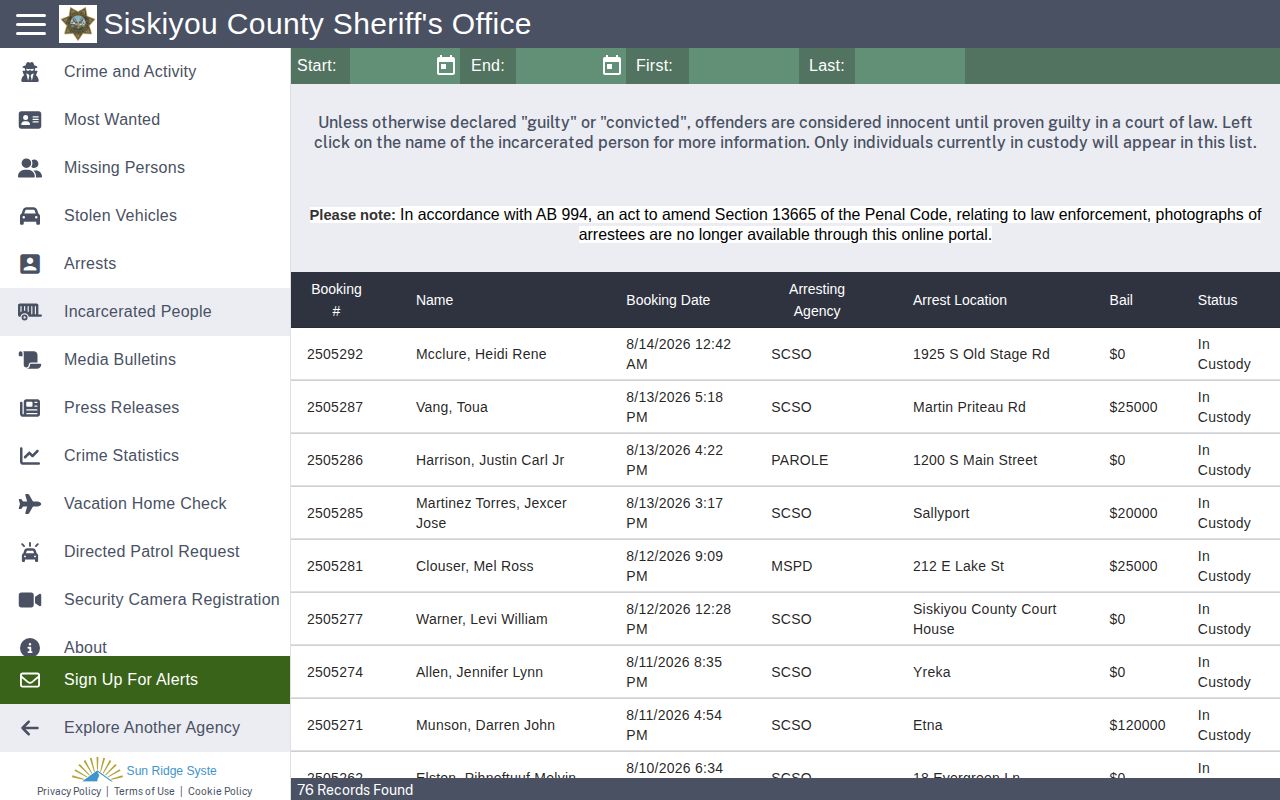
Task: Click the Directed Patrol Request icon
Action: pos(30,552)
